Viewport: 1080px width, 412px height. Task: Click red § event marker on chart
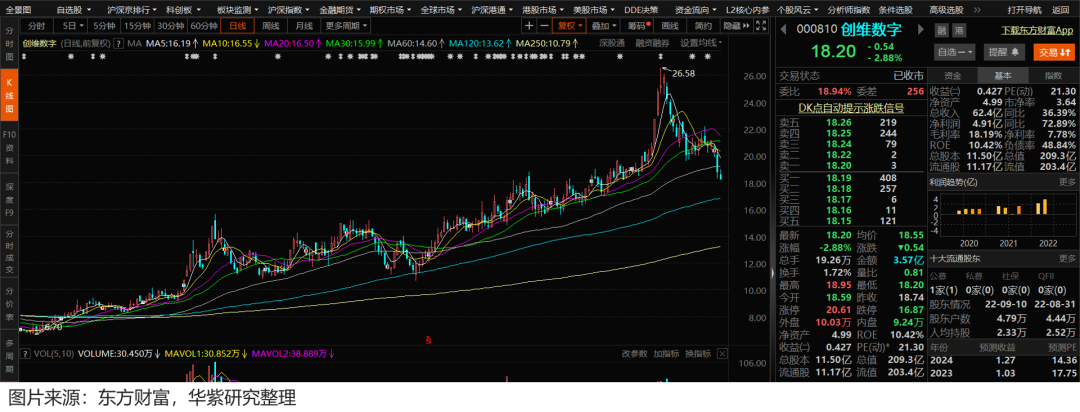tap(429, 340)
